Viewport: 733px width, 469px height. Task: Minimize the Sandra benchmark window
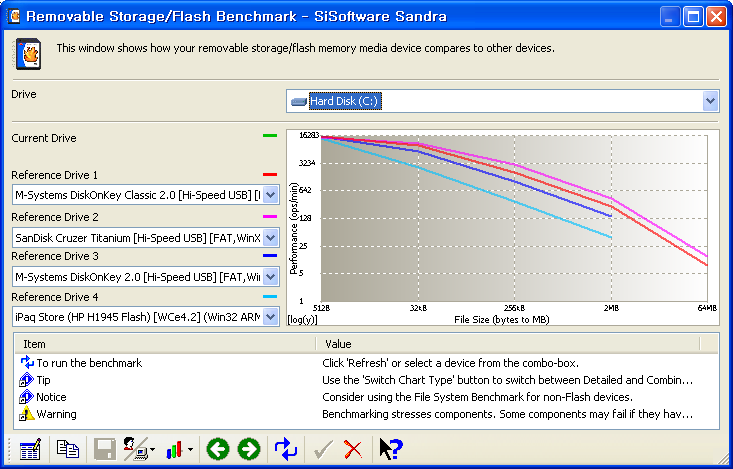[x=670, y=17]
